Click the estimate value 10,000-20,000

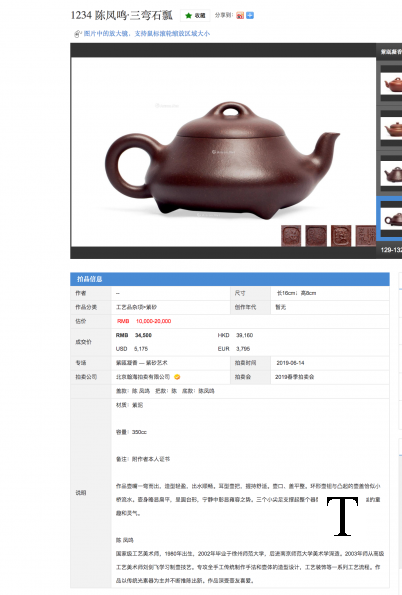tap(153, 321)
